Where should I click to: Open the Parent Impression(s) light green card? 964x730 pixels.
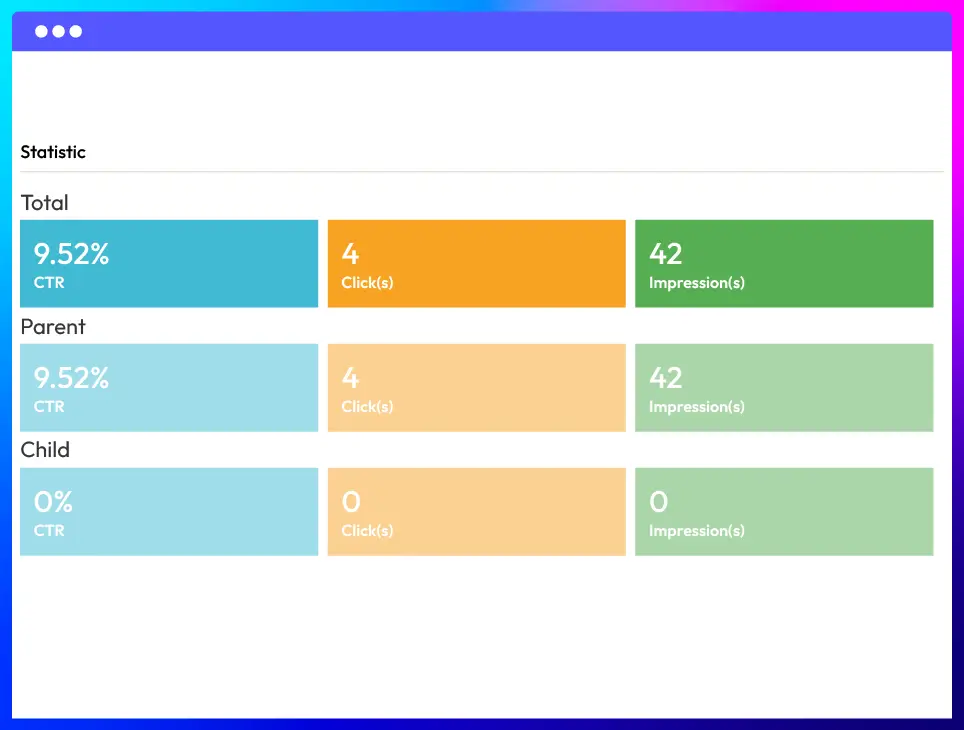pos(784,388)
